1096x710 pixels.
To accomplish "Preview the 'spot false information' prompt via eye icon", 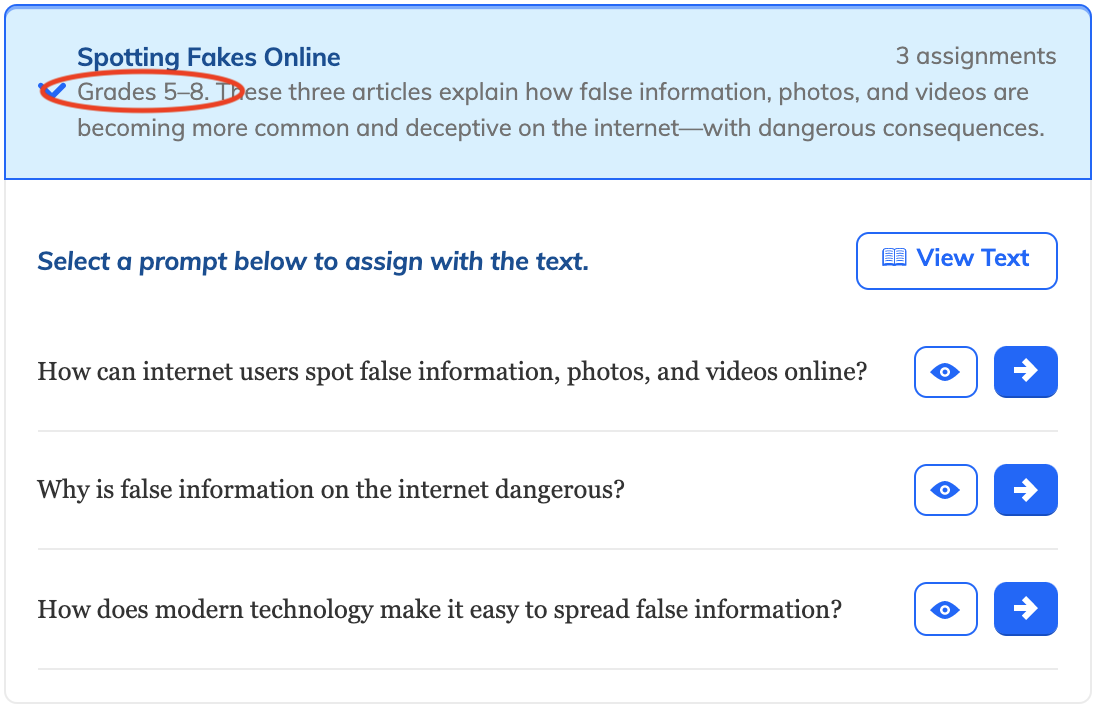I will click(945, 372).
